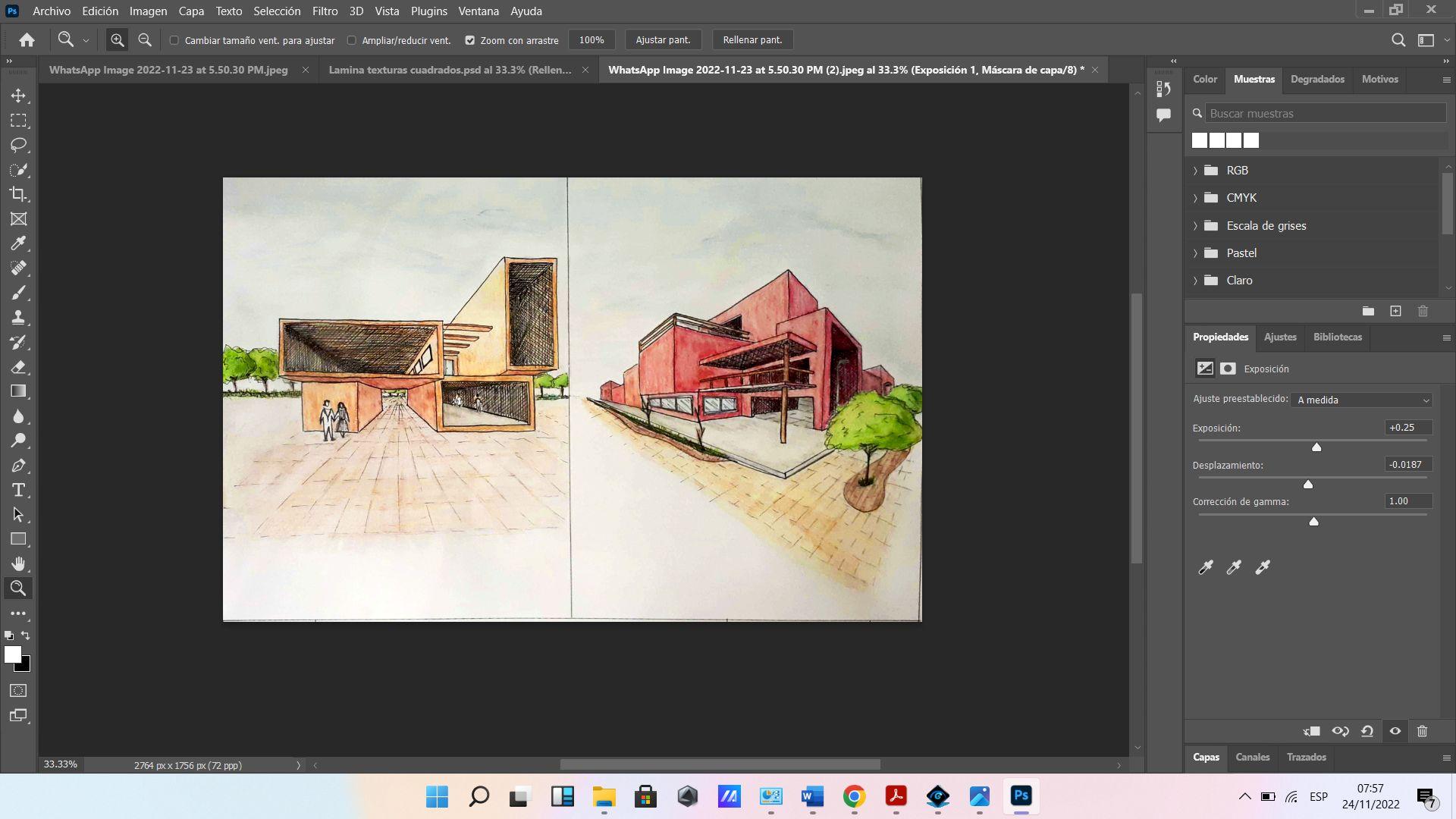Open the Filtro menu

[x=325, y=11]
